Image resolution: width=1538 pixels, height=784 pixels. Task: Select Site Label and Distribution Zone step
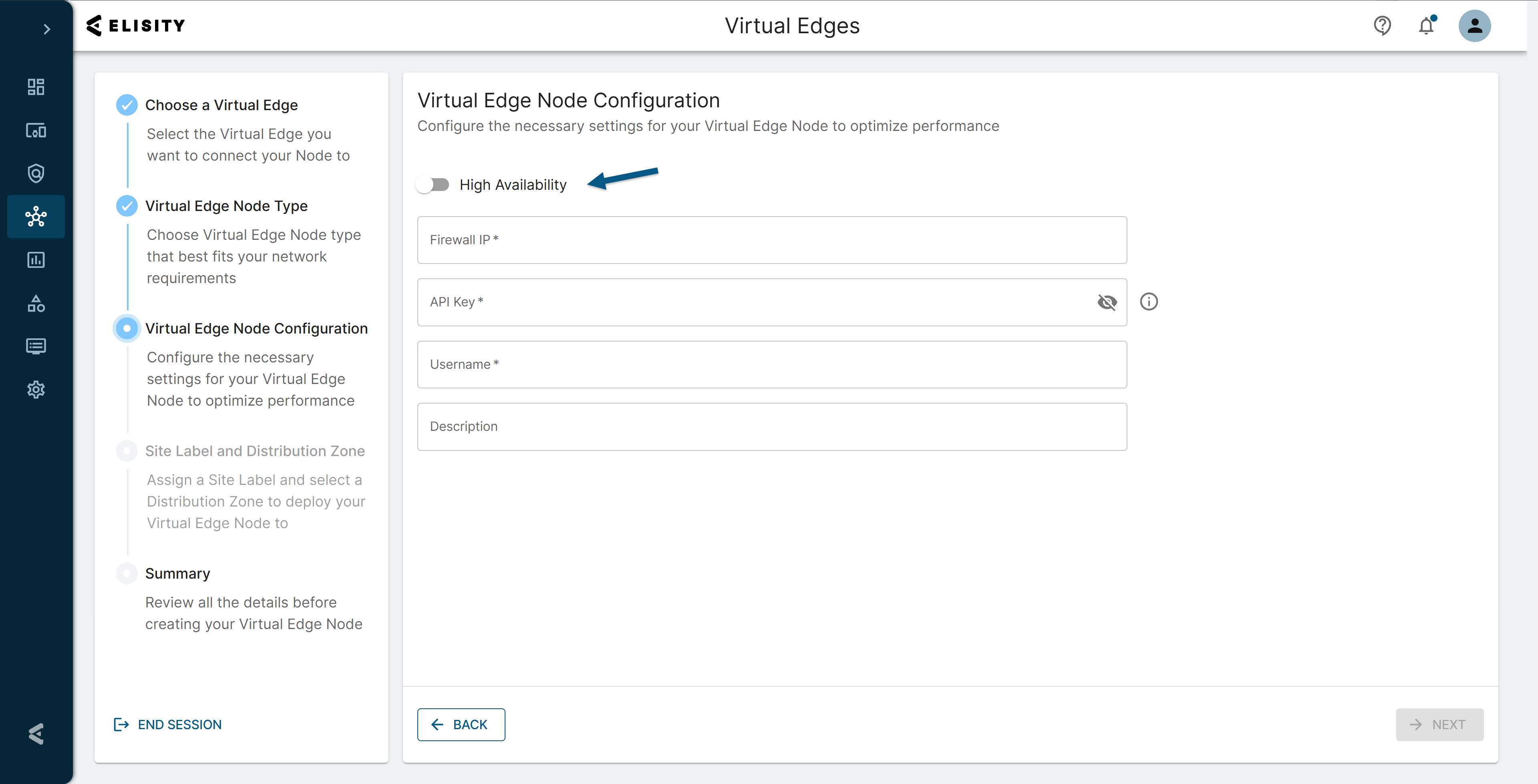click(x=255, y=451)
